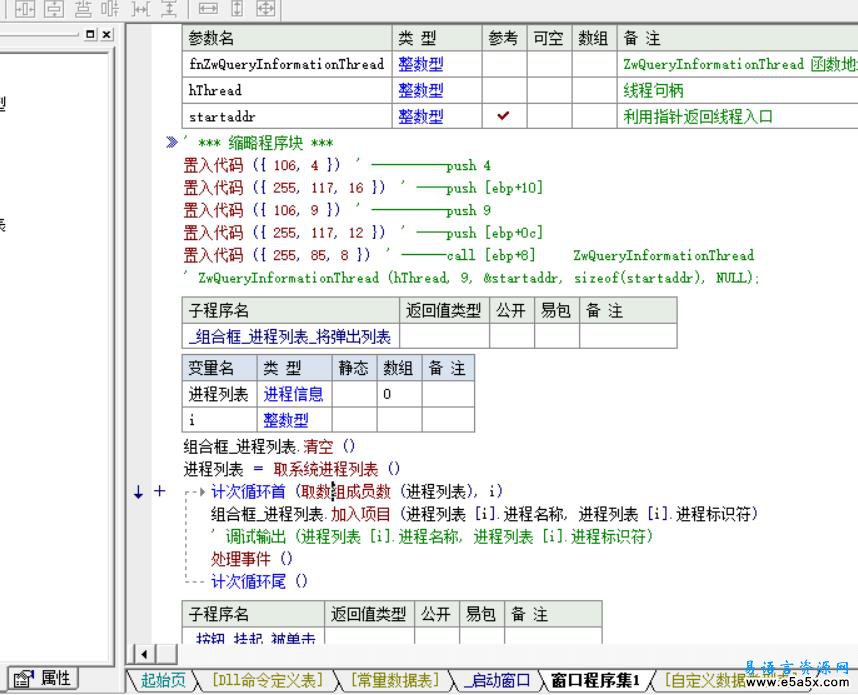Toggle 参考 cell for hThread parameter
This screenshot has width=858, height=695.
504,90
